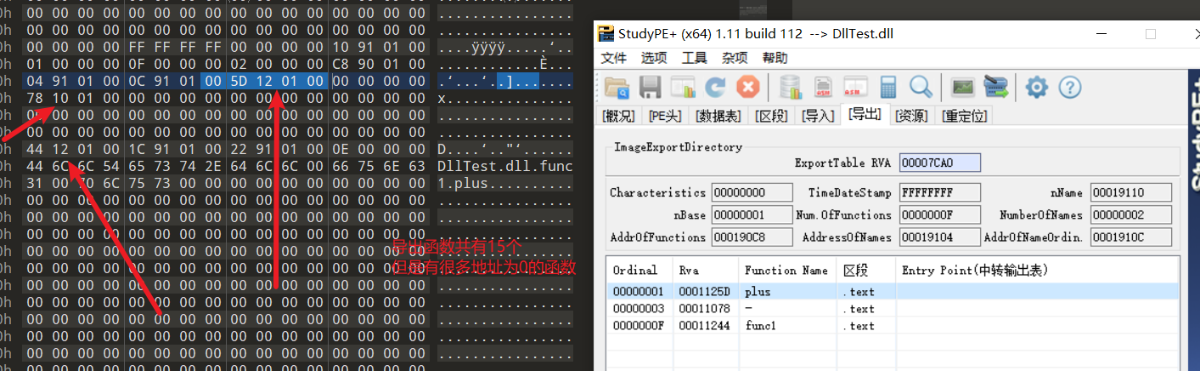Open the ASM window viewer icon
Screen dimensions: 1200x371
[x=856, y=87]
